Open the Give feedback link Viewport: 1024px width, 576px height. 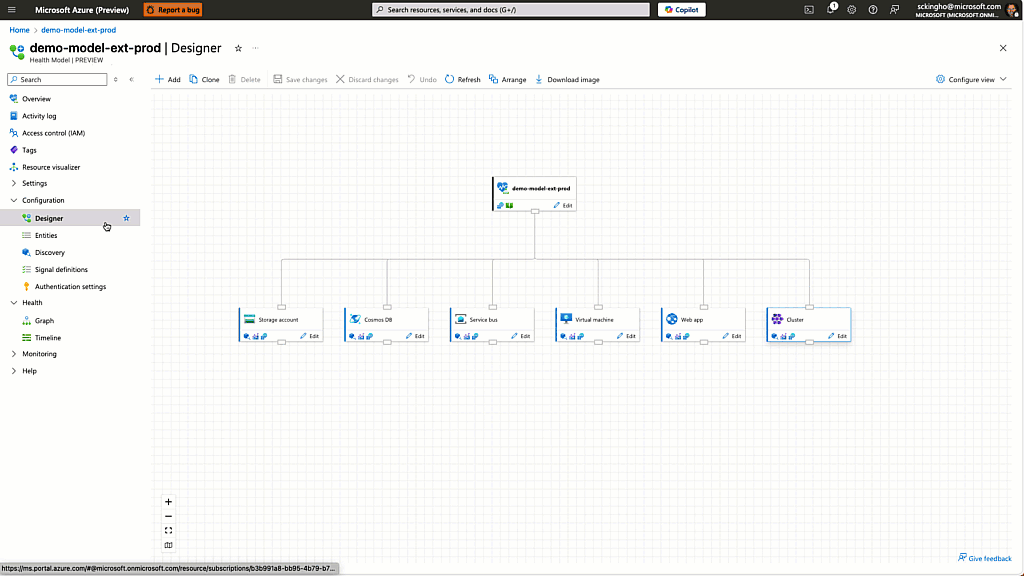pyautogui.click(x=985, y=558)
